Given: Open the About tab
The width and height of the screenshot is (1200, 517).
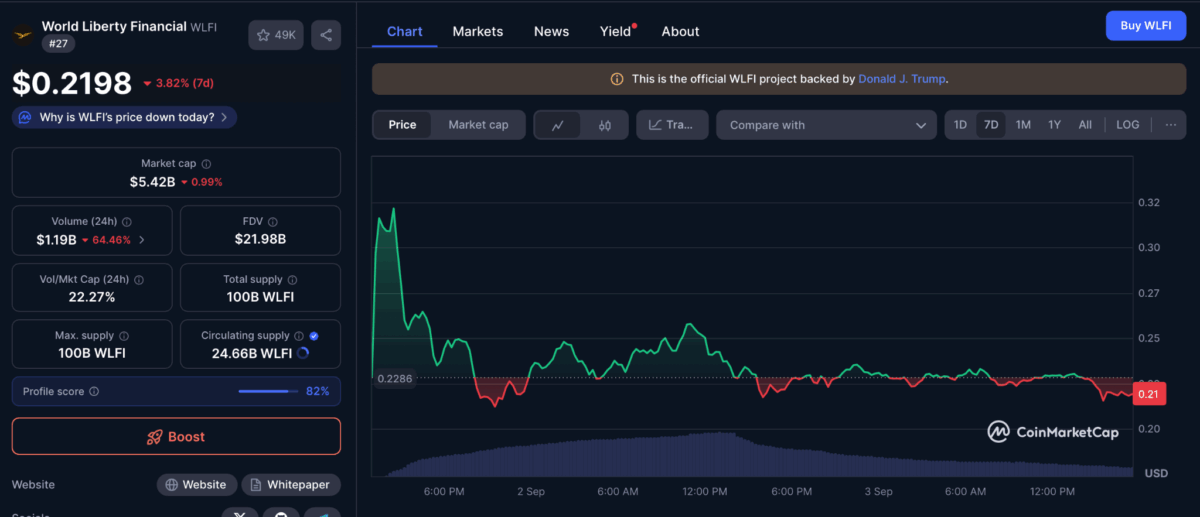Looking at the screenshot, I should [680, 31].
